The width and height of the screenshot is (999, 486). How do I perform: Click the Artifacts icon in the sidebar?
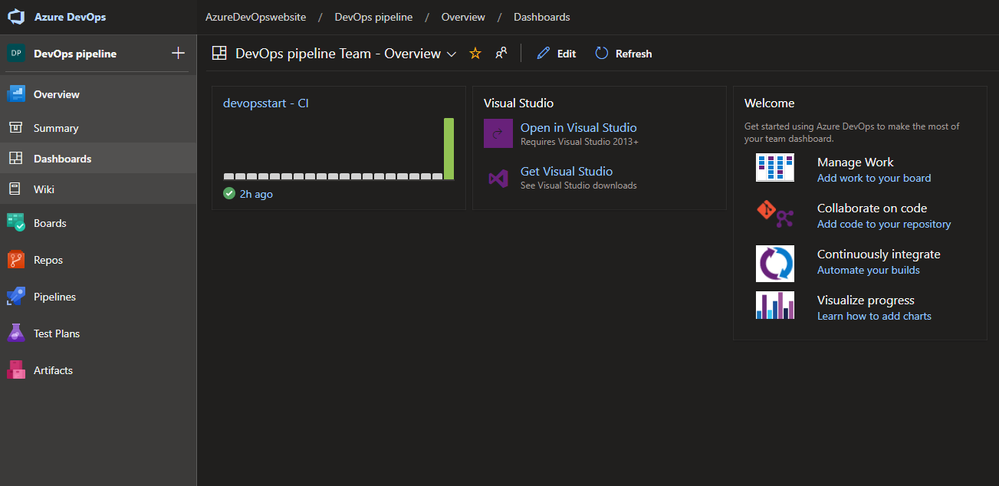point(16,370)
